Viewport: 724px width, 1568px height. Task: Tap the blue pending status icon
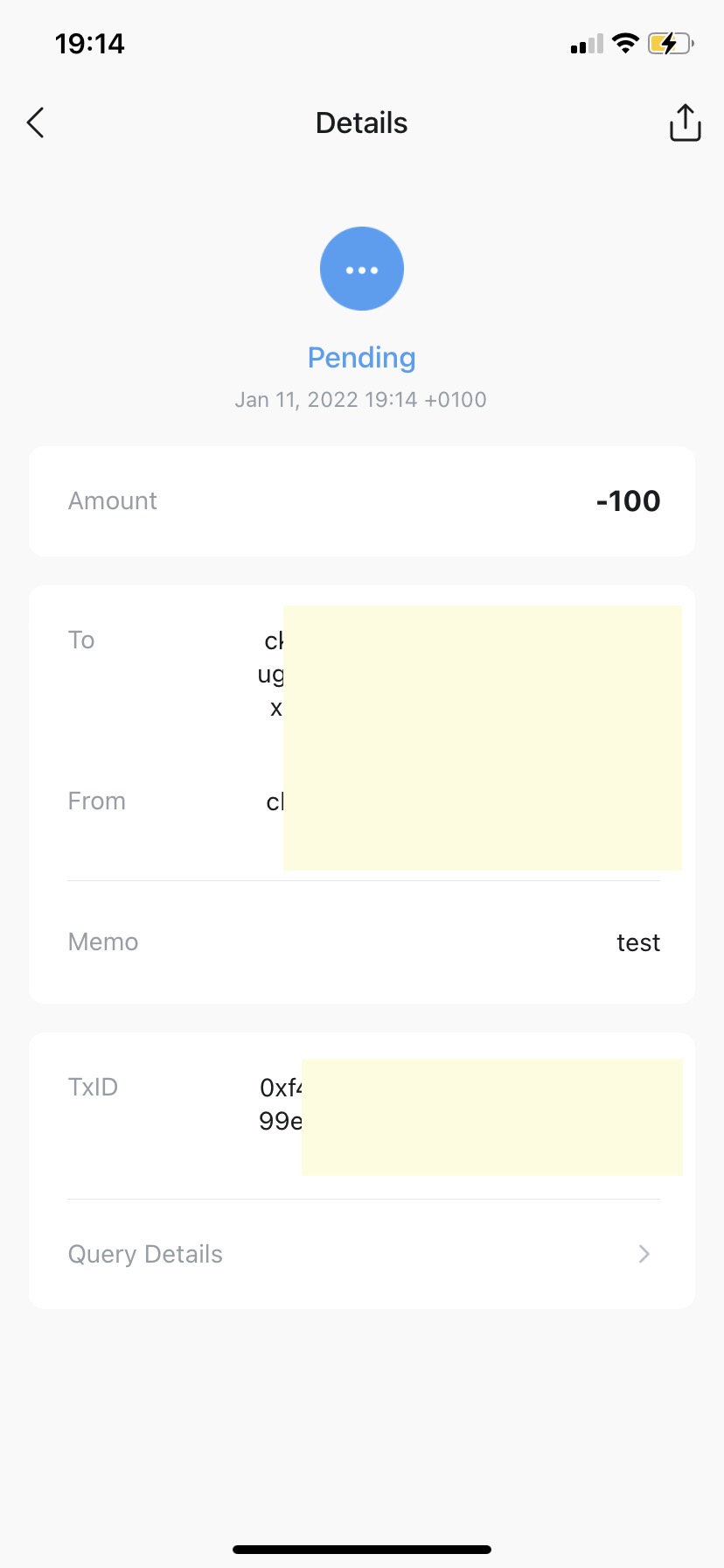pos(362,269)
